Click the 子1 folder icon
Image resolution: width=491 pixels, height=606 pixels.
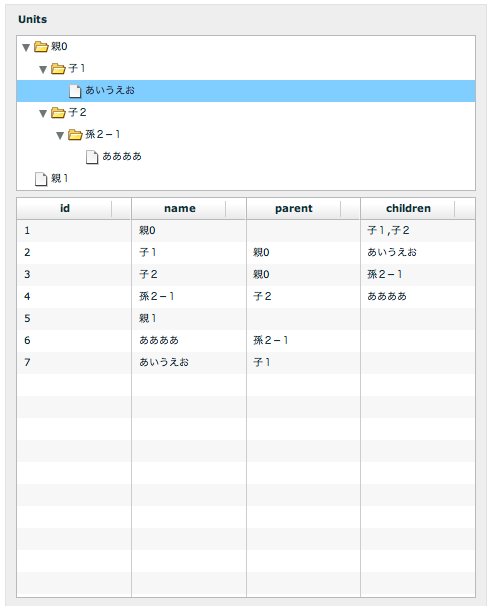pos(58,69)
